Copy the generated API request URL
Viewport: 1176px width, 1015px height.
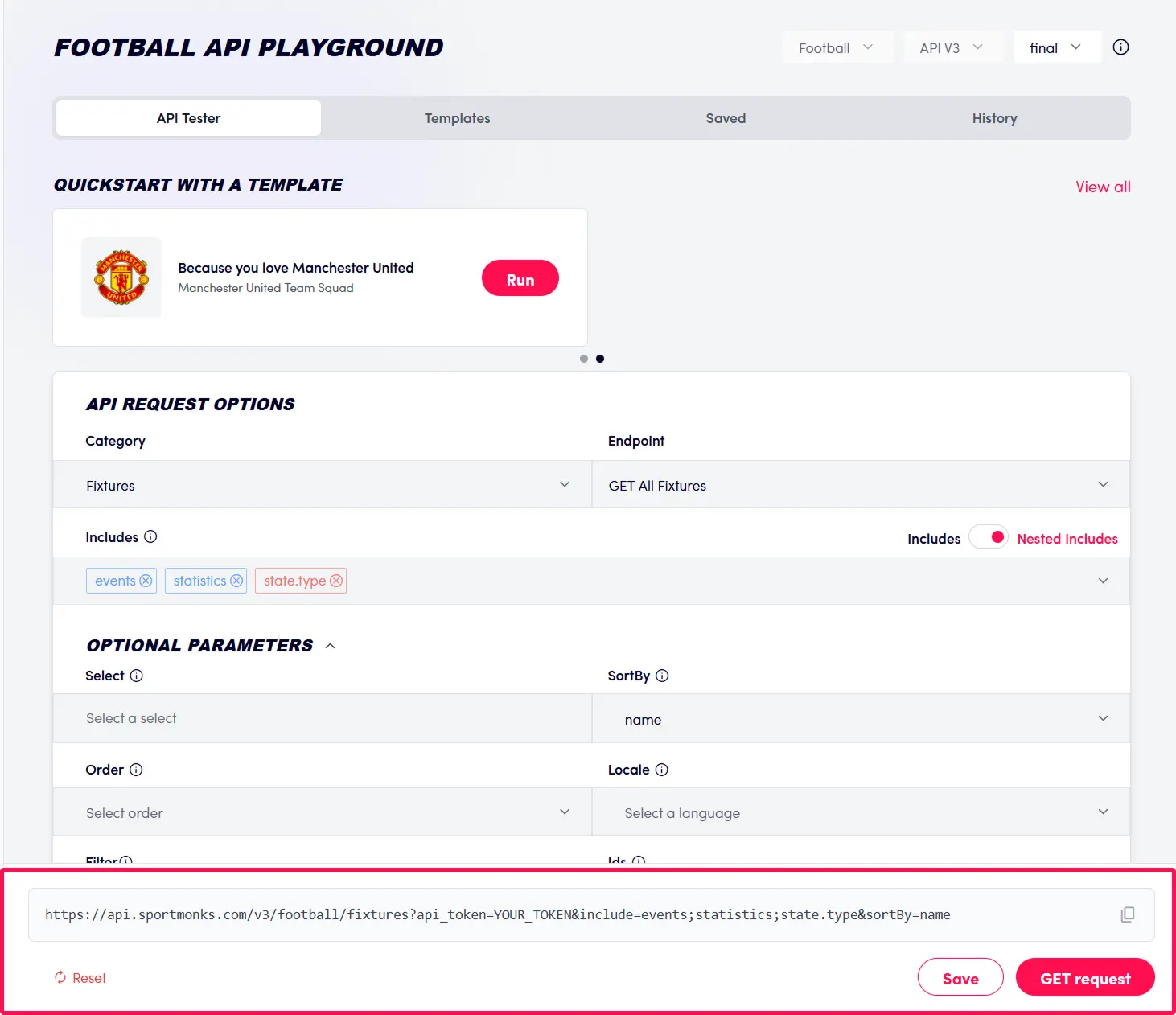(x=1126, y=914)
